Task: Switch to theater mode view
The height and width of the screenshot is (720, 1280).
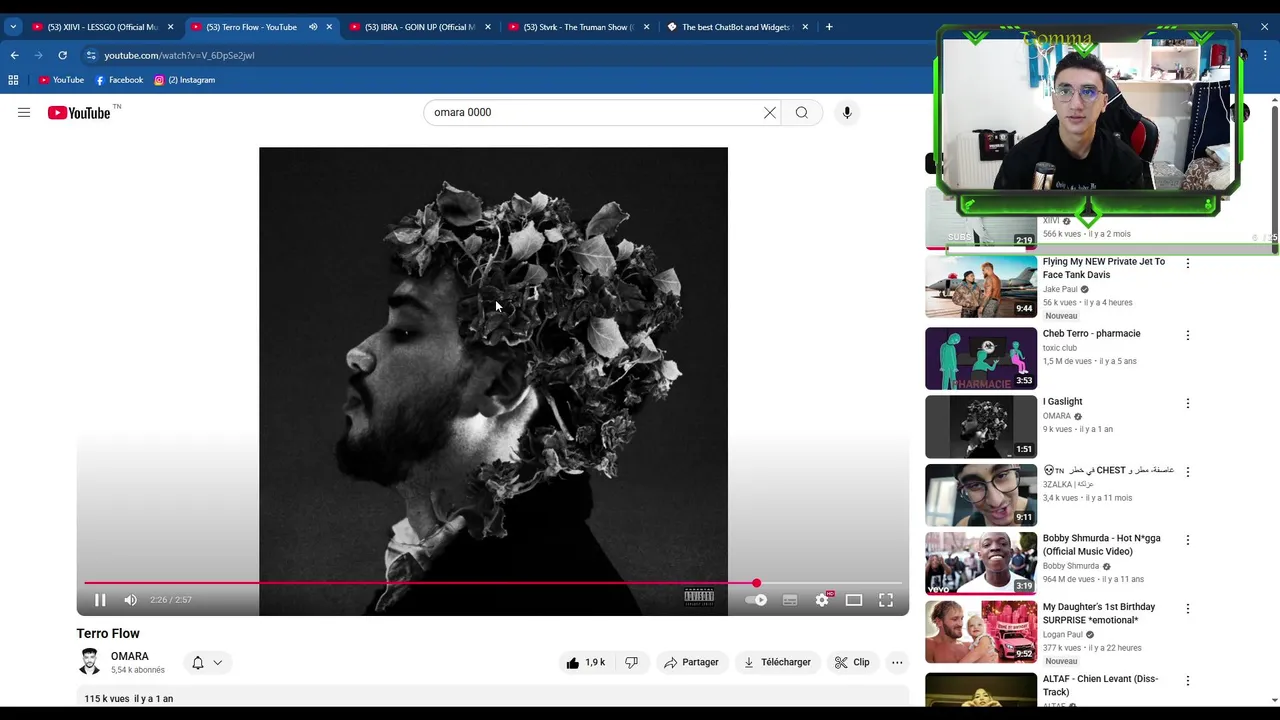Action: coord(854,600)
